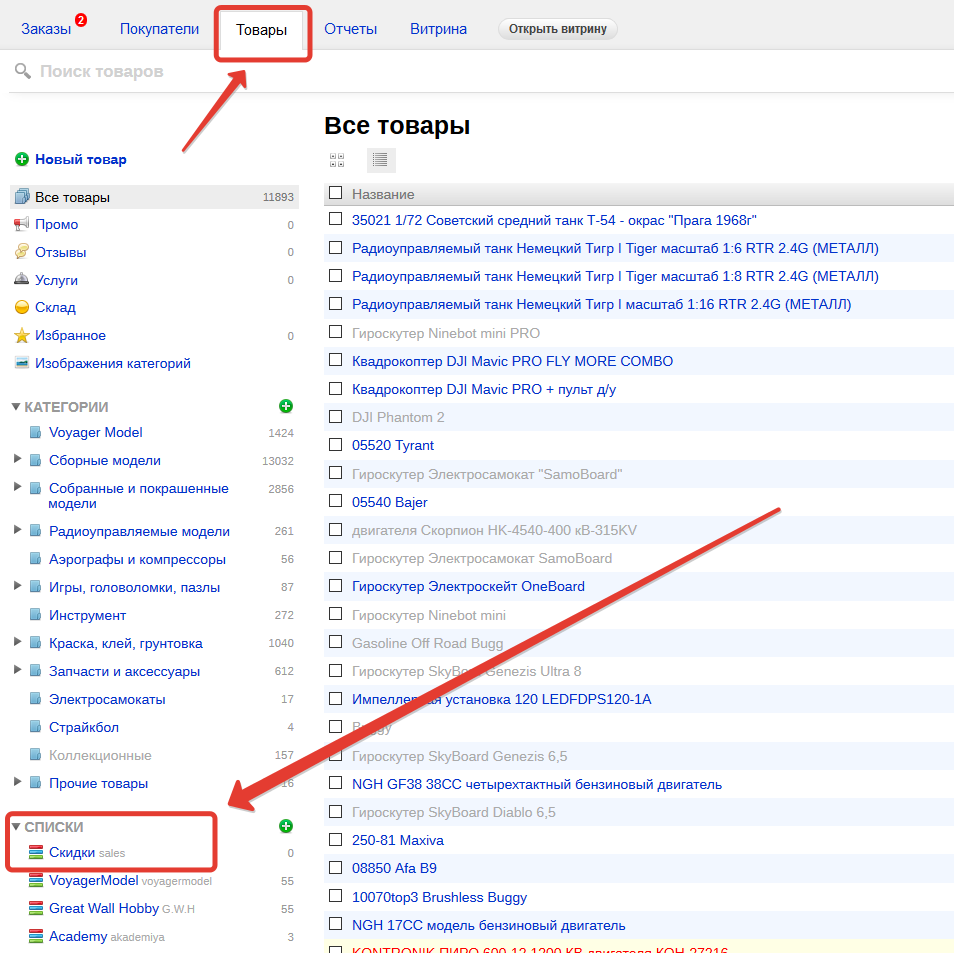Add a new category with green plus
The image size is (954, 953).
[x=286, y=406]
